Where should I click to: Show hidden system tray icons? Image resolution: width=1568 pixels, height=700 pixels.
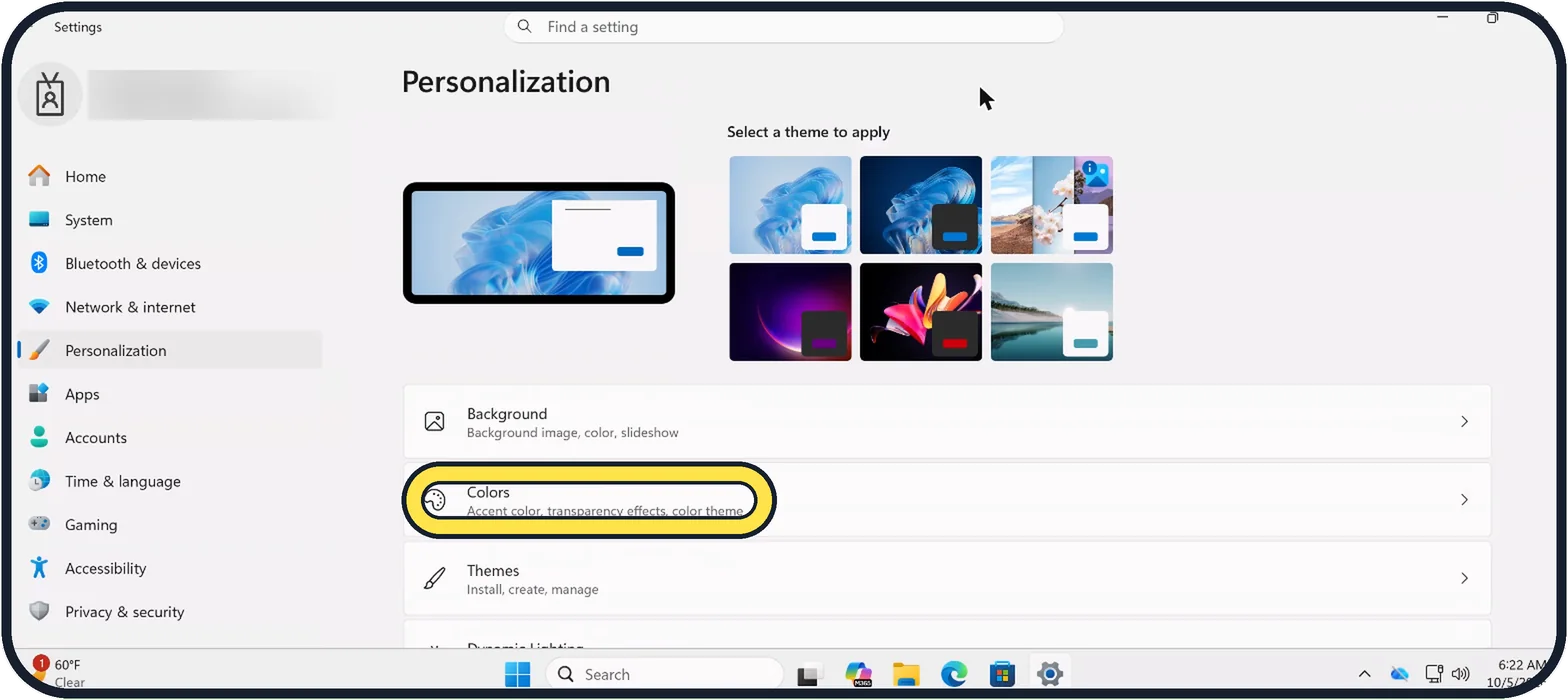tap(1364, 674)
